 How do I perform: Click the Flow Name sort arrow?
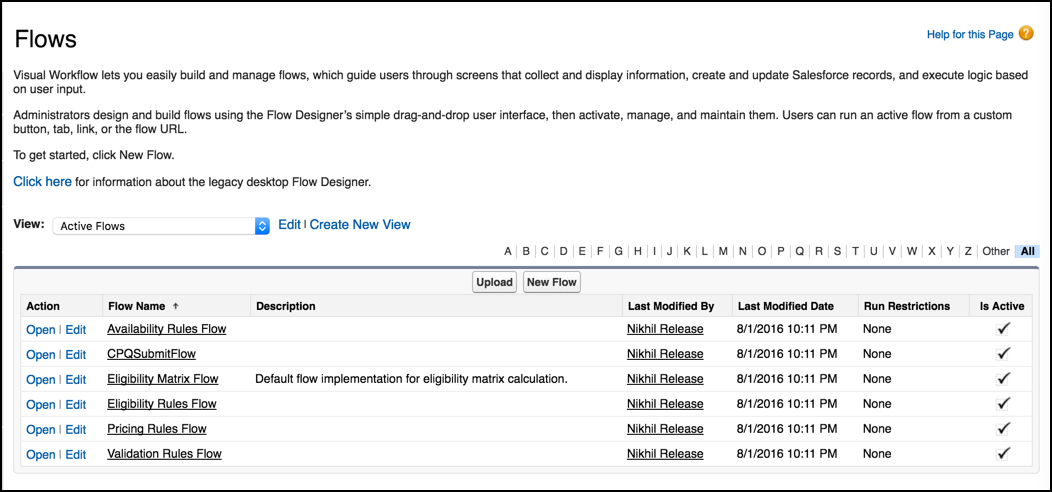(x=176, y=306)
